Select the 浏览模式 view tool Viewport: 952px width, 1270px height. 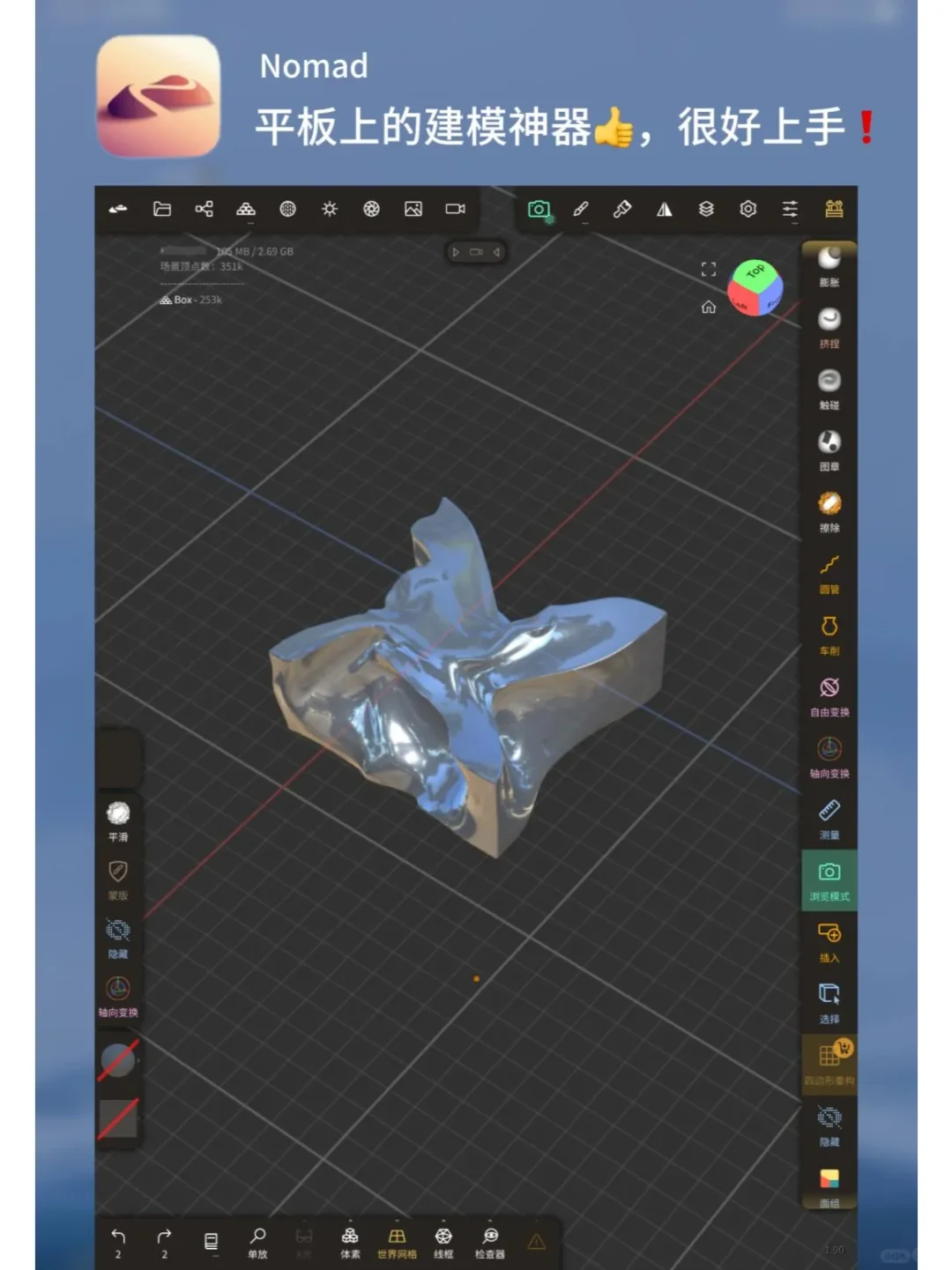[x=829, y=881]
